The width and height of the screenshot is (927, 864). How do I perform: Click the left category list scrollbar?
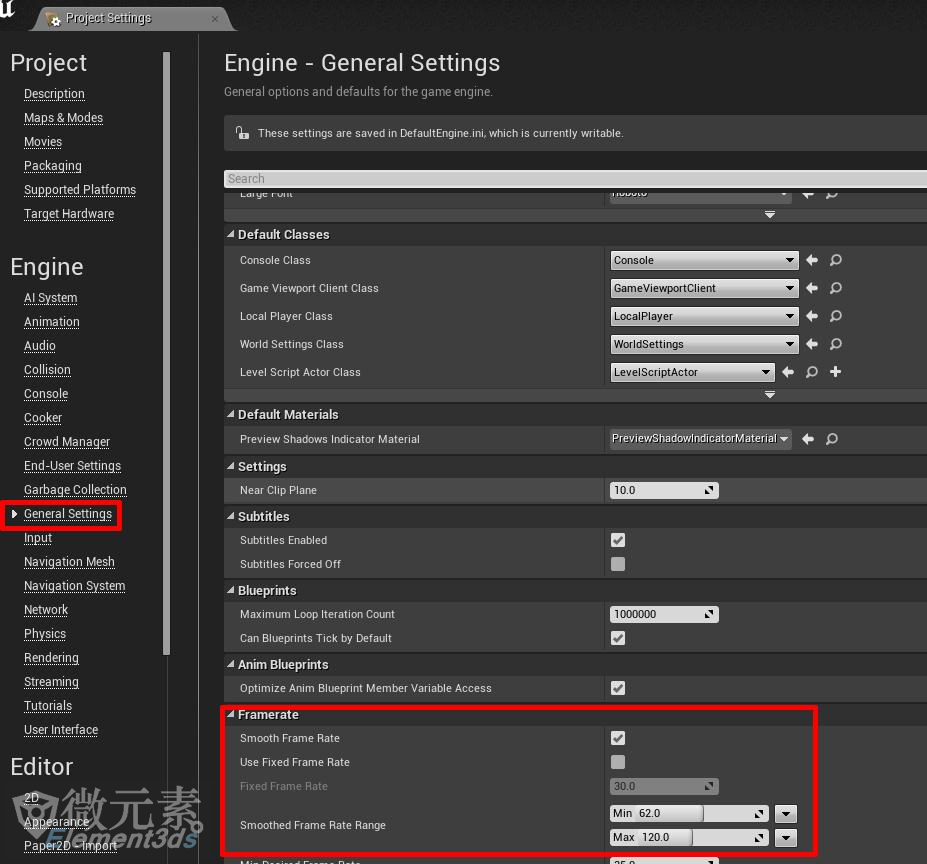[166, 353]
